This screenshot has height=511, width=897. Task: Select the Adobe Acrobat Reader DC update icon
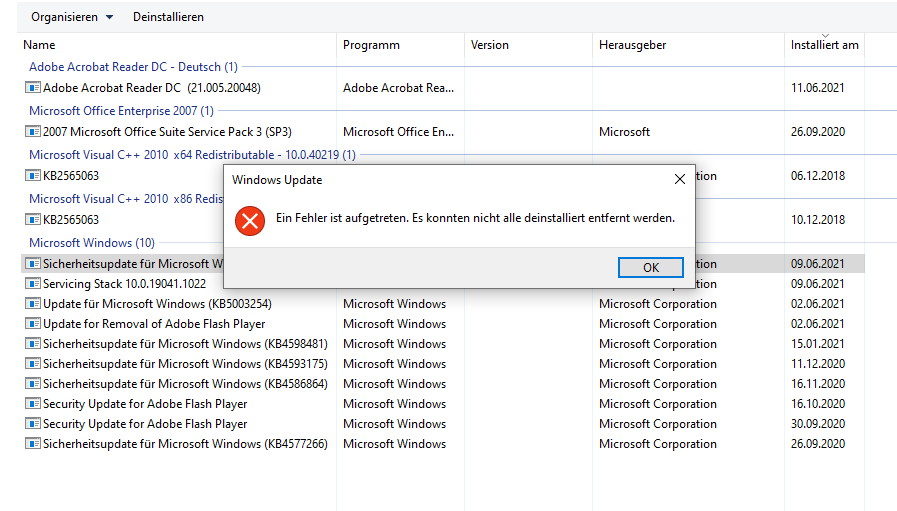32,88
